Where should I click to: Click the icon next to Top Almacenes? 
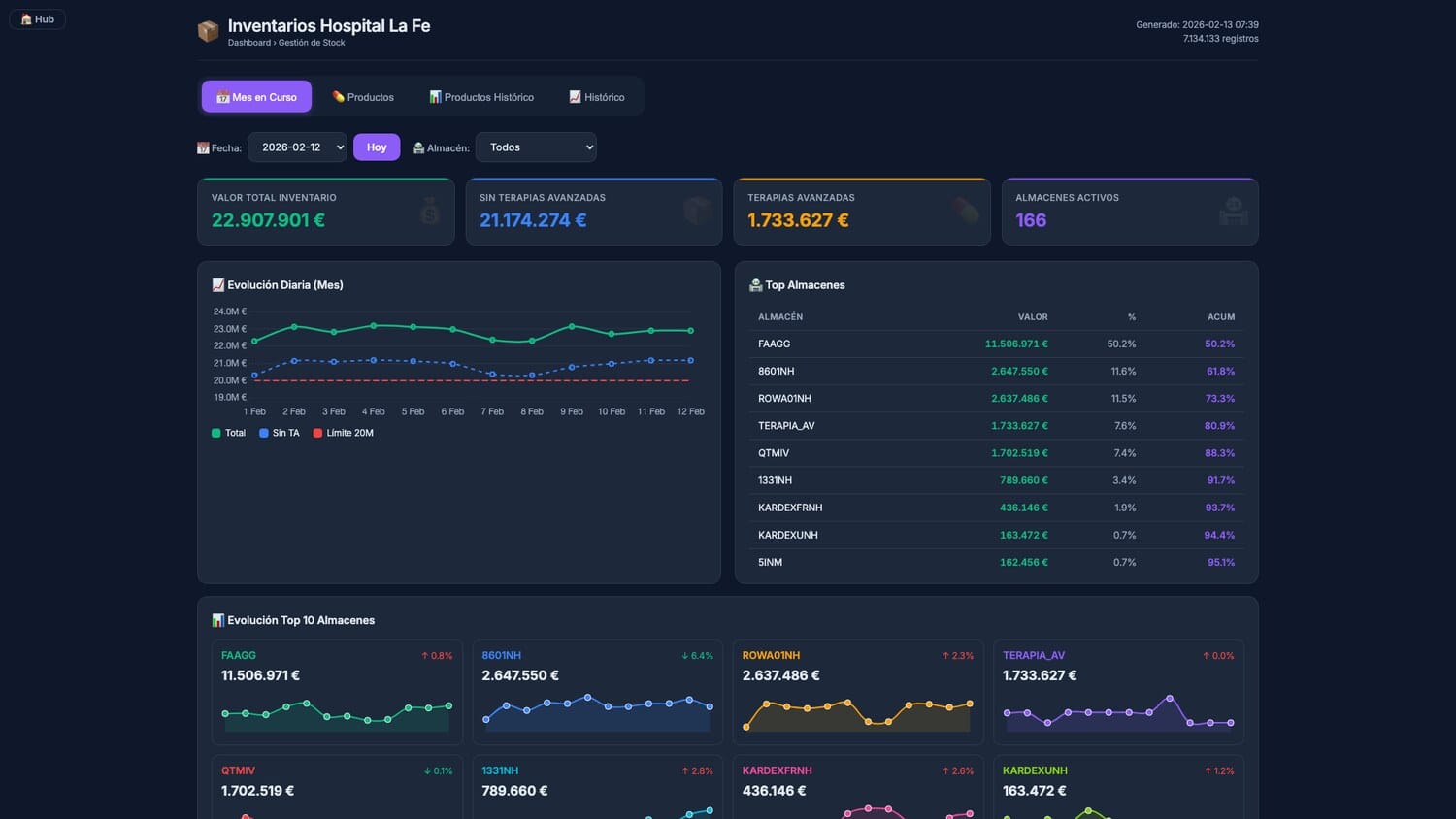[x=756, y=285]
